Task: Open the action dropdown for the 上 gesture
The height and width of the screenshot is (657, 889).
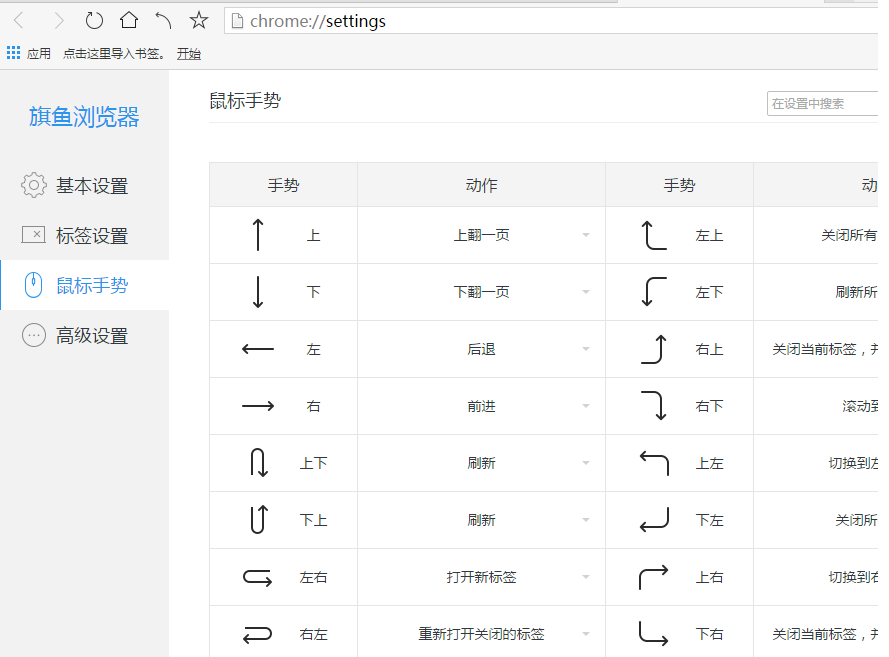Action: tap(586, 234)
